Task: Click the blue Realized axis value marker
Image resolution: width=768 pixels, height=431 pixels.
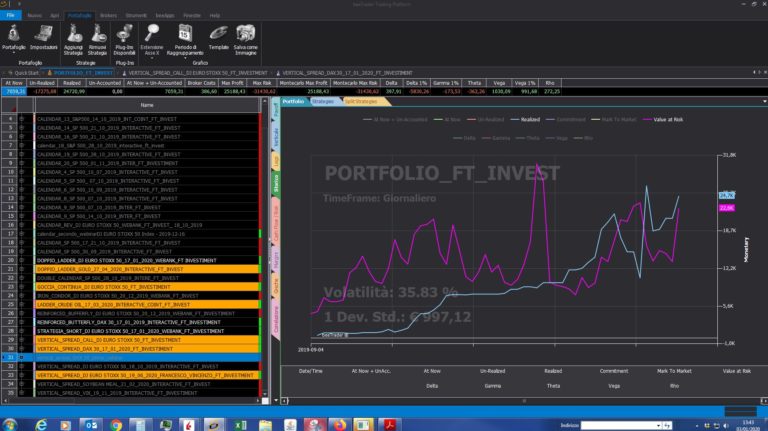Action: pos(727,195)
